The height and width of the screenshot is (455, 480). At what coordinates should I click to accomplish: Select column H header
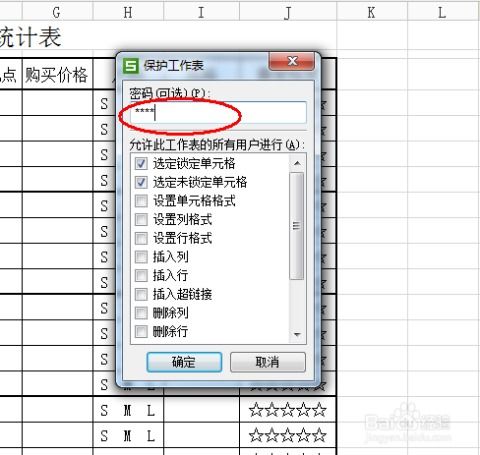tap(128, 13)
